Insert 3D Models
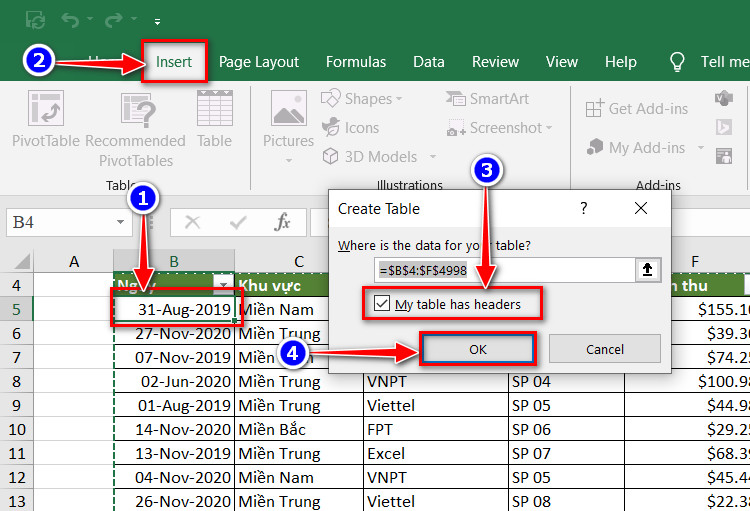Image resolution: width=750 pixels, height=511 pixels. pos(370,156)
